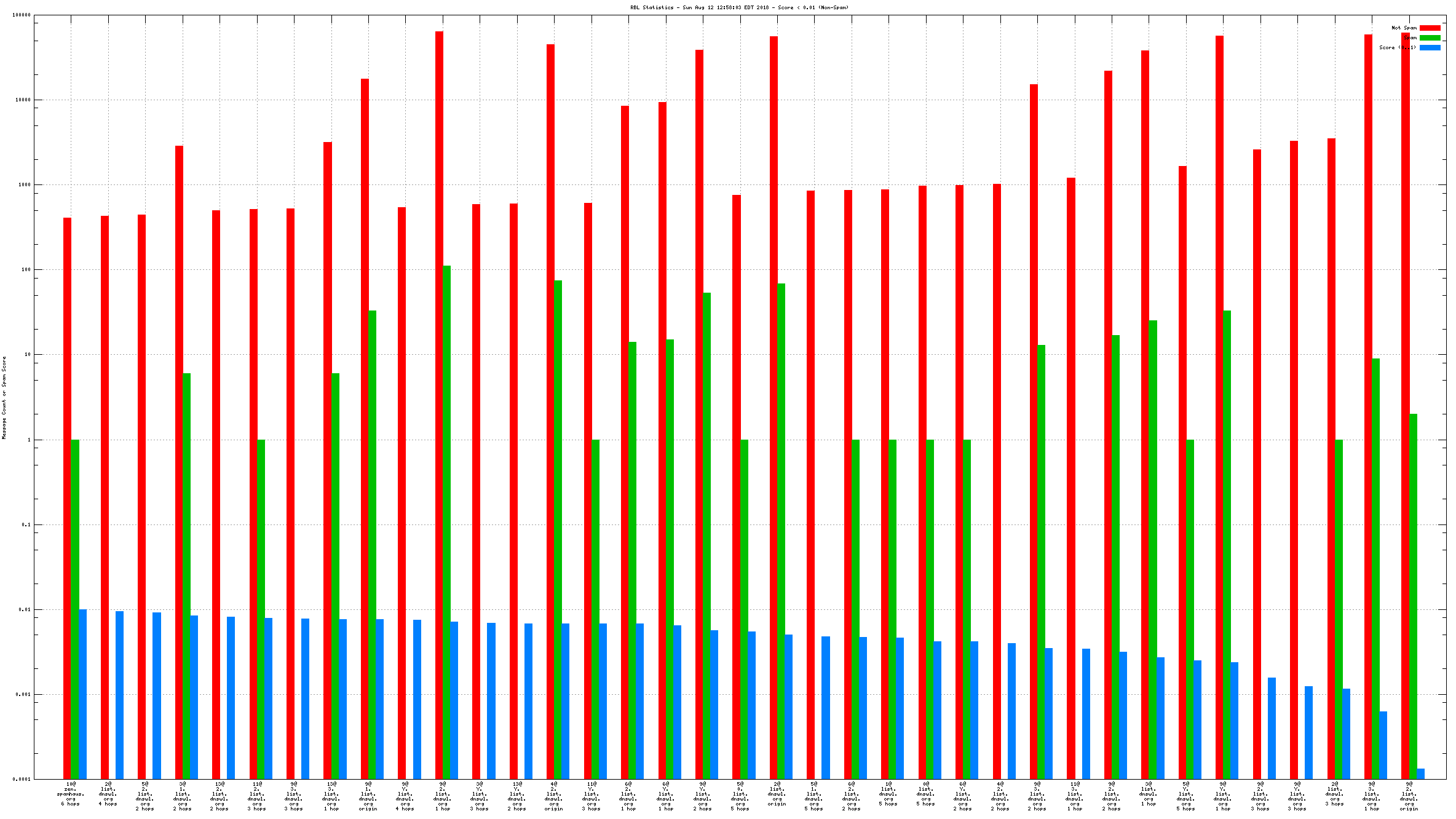
Task: Click the blue bar above zen.spamhaus.org
Action: 82,694
